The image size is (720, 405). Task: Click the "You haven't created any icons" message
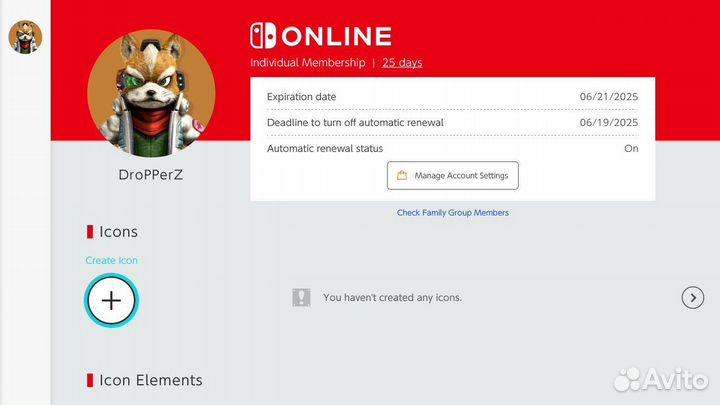392,297
